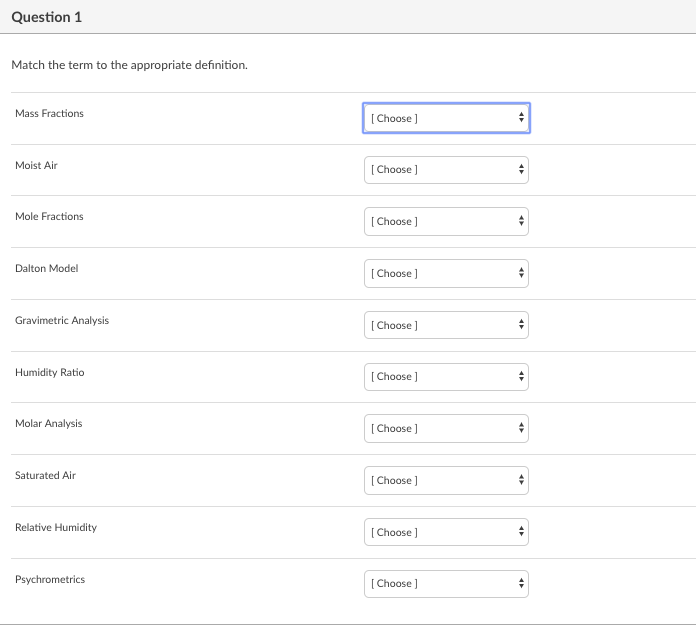The height and width of the screenshot is (625, 696).
Task: Open the Dalton Model definition dropdown
Action: tap(446, 273)
